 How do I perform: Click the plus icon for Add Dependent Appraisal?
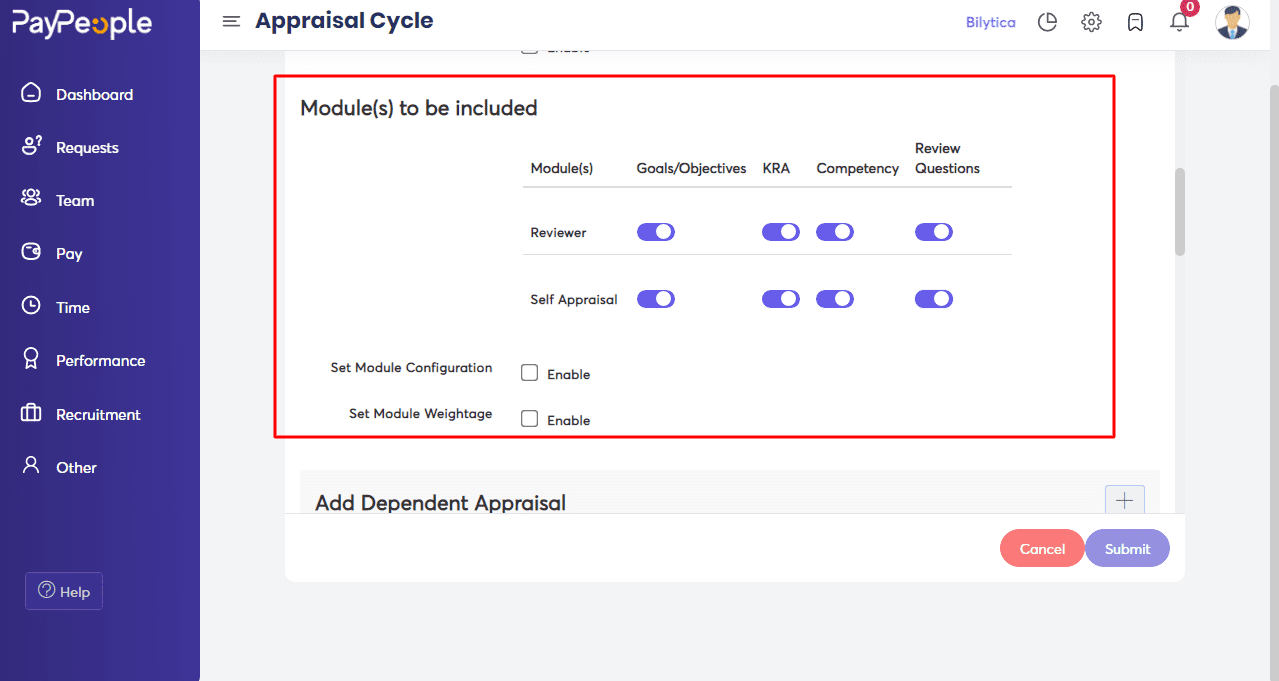pyautogui.click(x=1125, y=500)
